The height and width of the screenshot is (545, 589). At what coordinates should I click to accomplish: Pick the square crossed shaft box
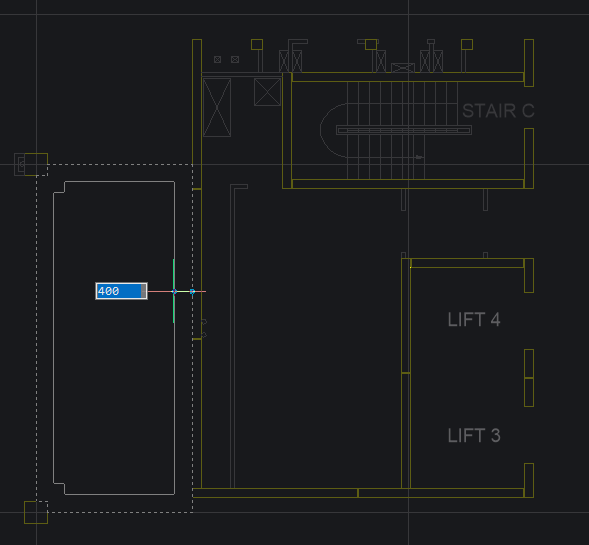tap(267, 92)
